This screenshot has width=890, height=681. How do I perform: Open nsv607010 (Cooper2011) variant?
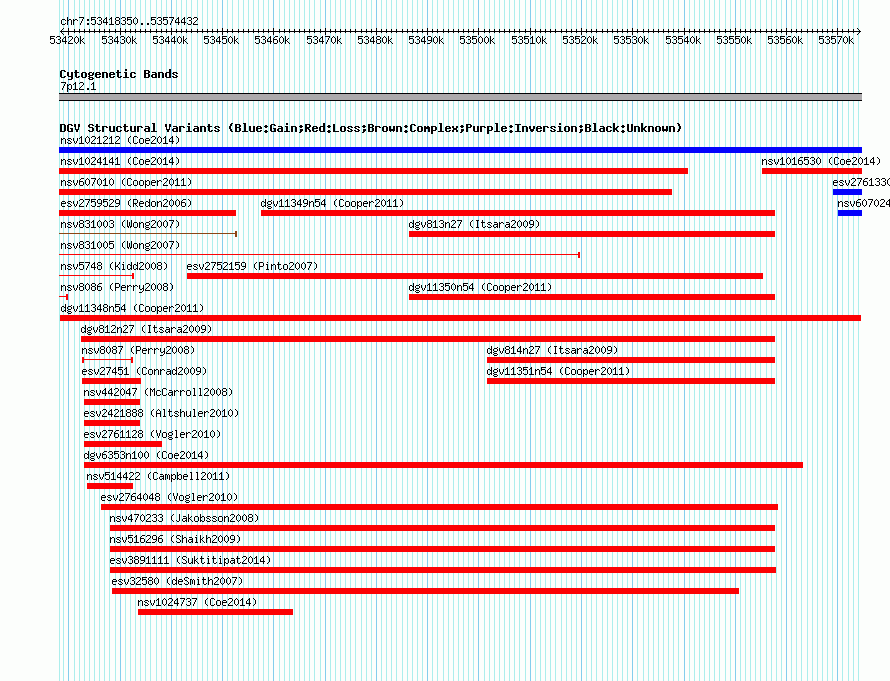pos(126,182)
